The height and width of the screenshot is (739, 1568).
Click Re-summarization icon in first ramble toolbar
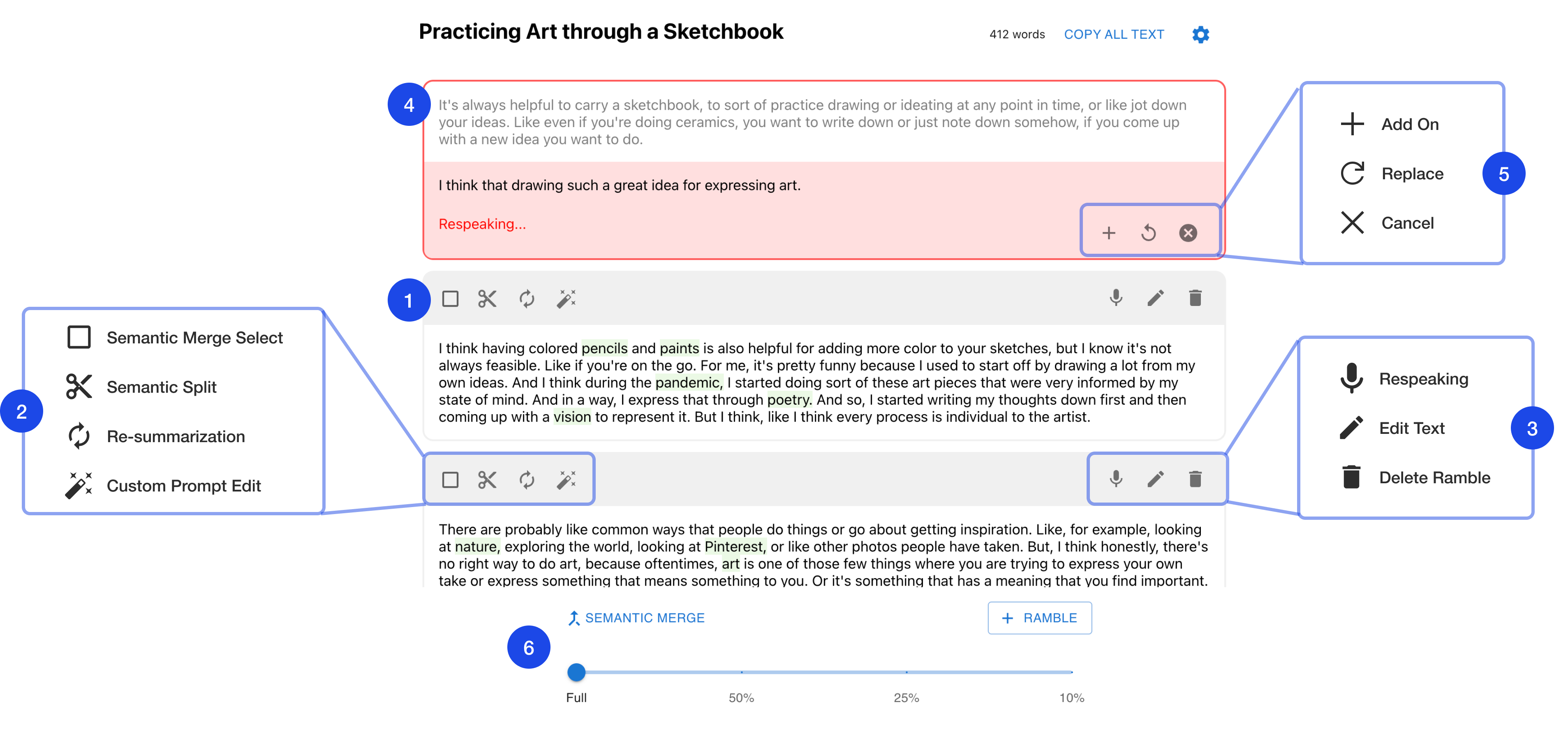[527, 299]
